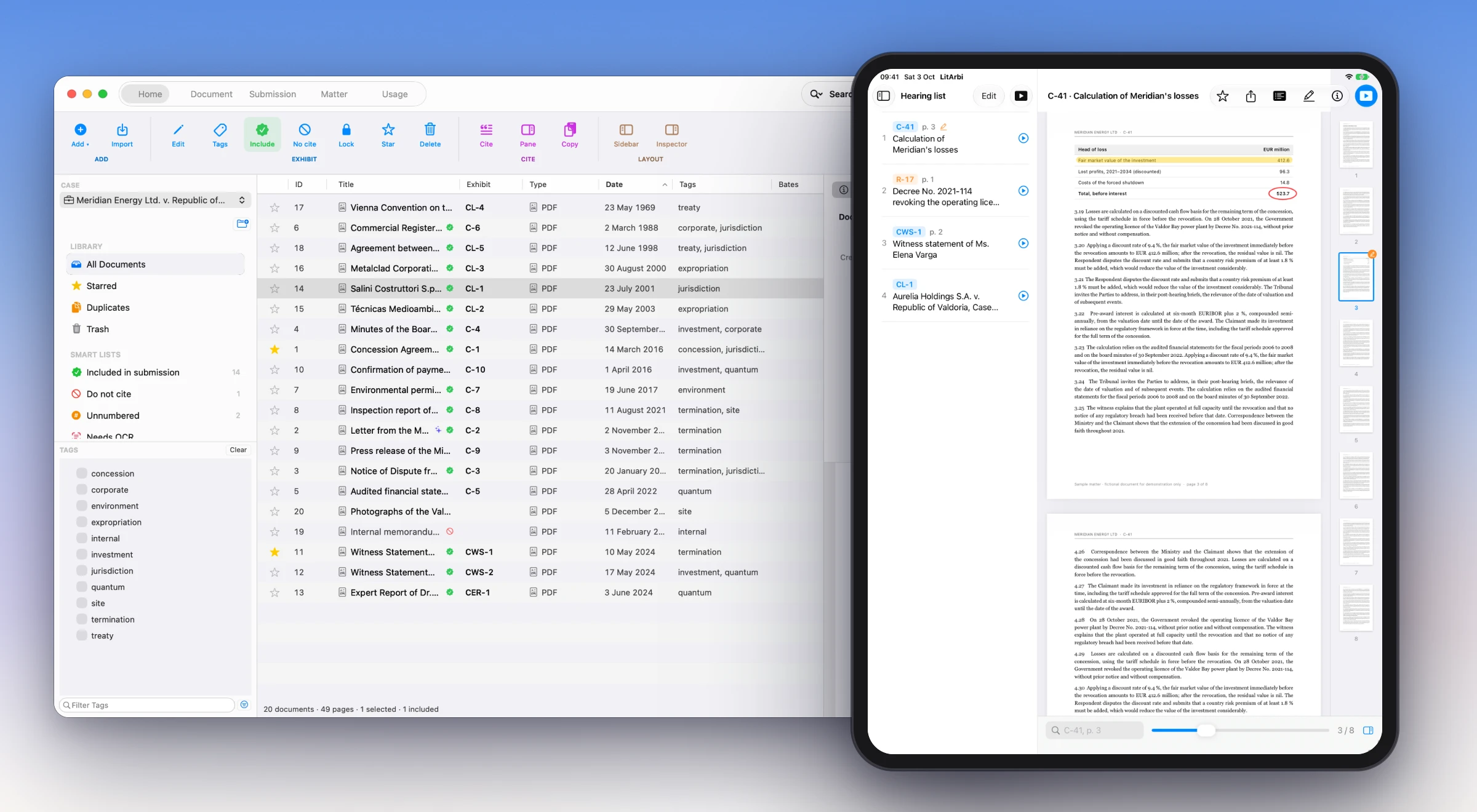1477x812 pixels.
Task: Click Edit in the Hearing list
Action: coord(988,96)
